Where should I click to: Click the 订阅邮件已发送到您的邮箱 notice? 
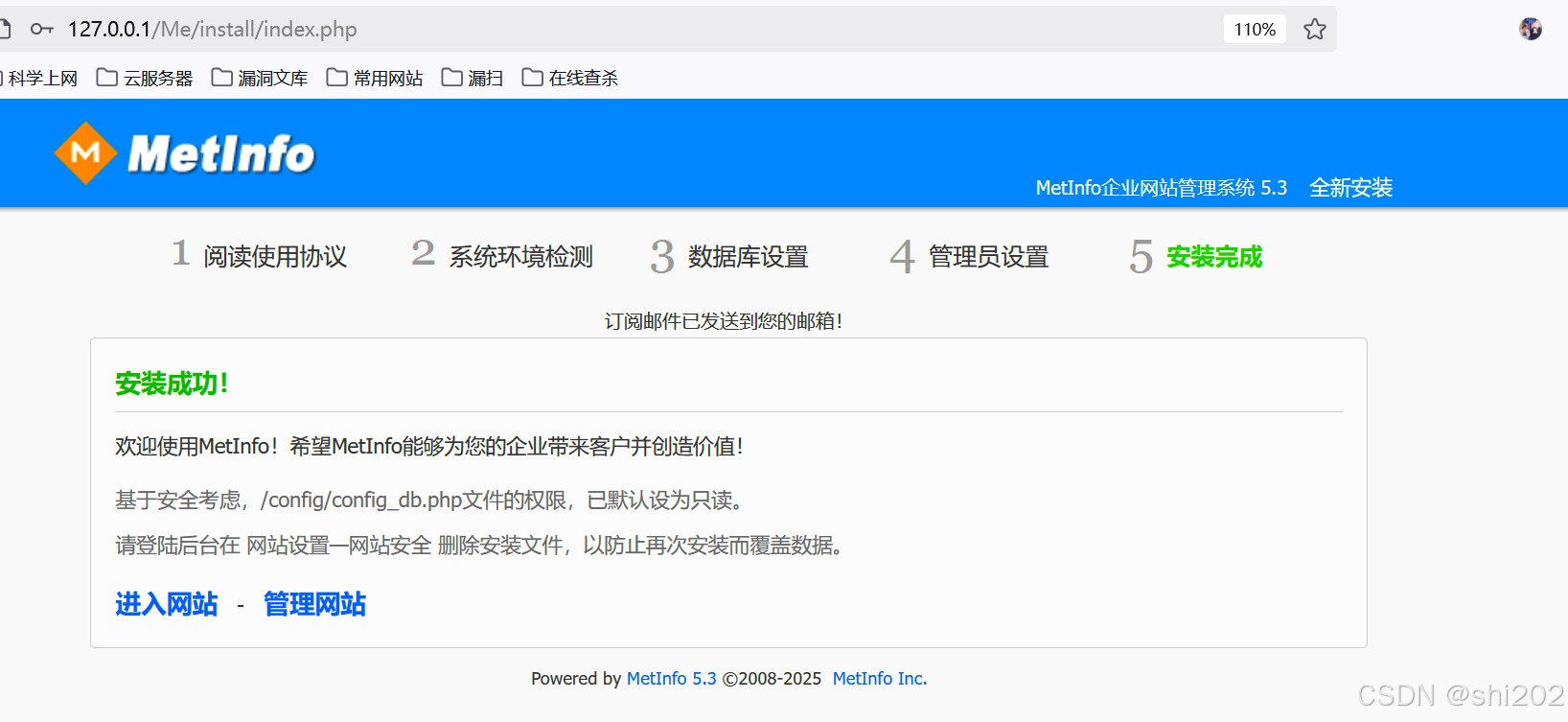724,321
